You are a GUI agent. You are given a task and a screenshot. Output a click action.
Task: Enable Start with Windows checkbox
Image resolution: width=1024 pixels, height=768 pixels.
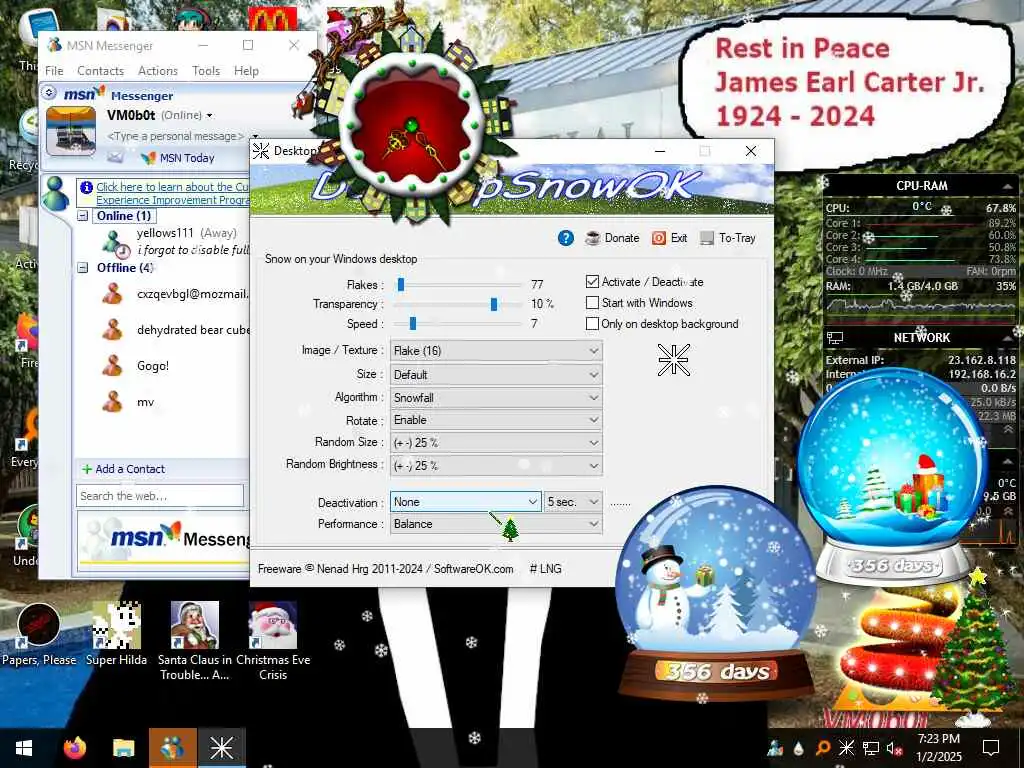[592, 303]
